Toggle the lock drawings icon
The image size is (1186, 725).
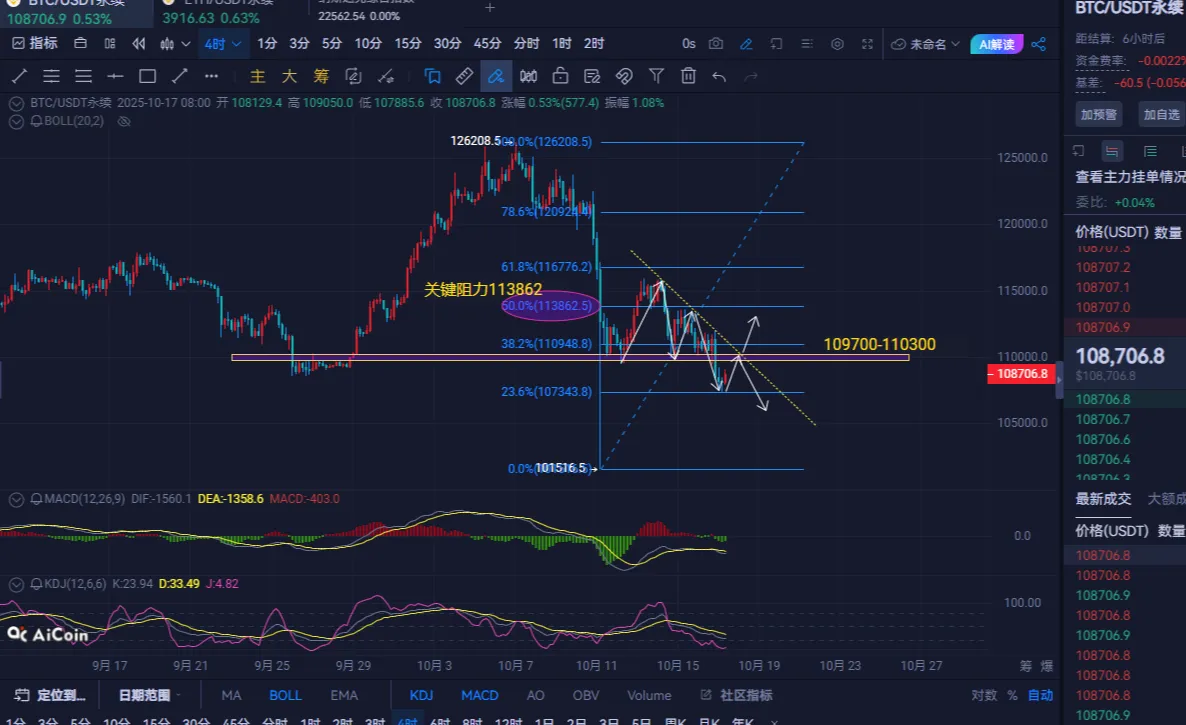[x=560, y=76]
